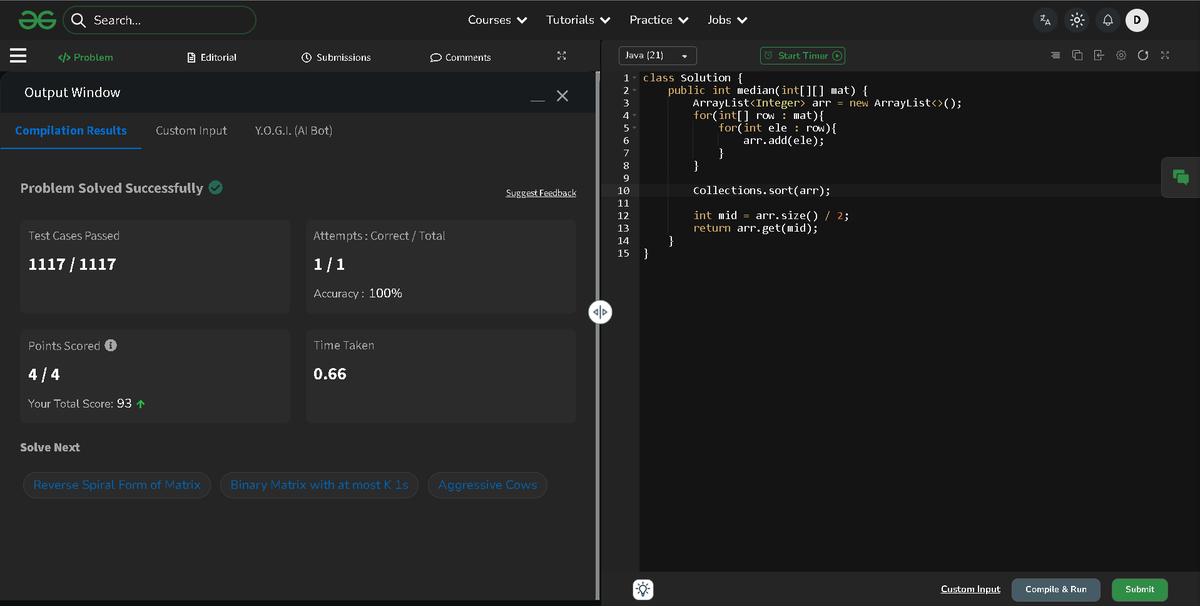
Task: Click the editor export arrow icon
Action: tap(1099, 55)
